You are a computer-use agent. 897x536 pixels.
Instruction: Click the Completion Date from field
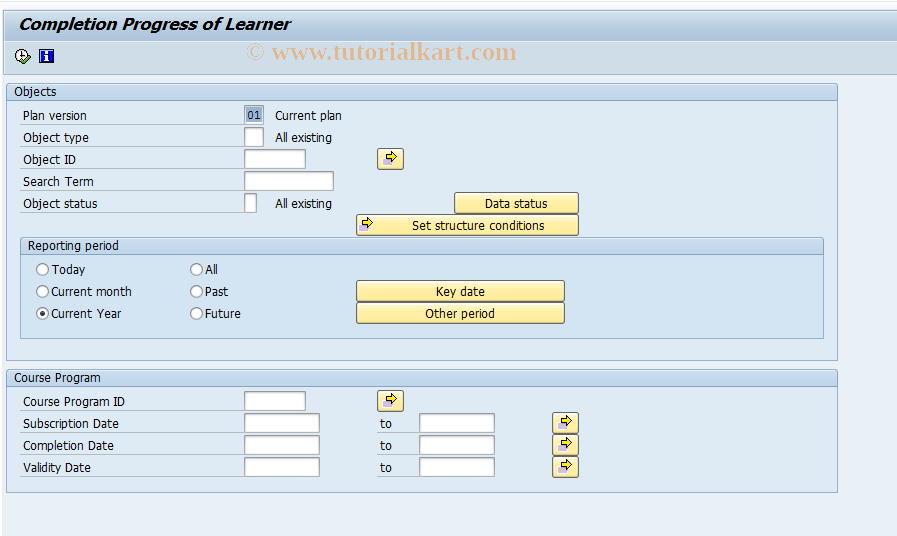pyautogui.click(x=281, y=445)
